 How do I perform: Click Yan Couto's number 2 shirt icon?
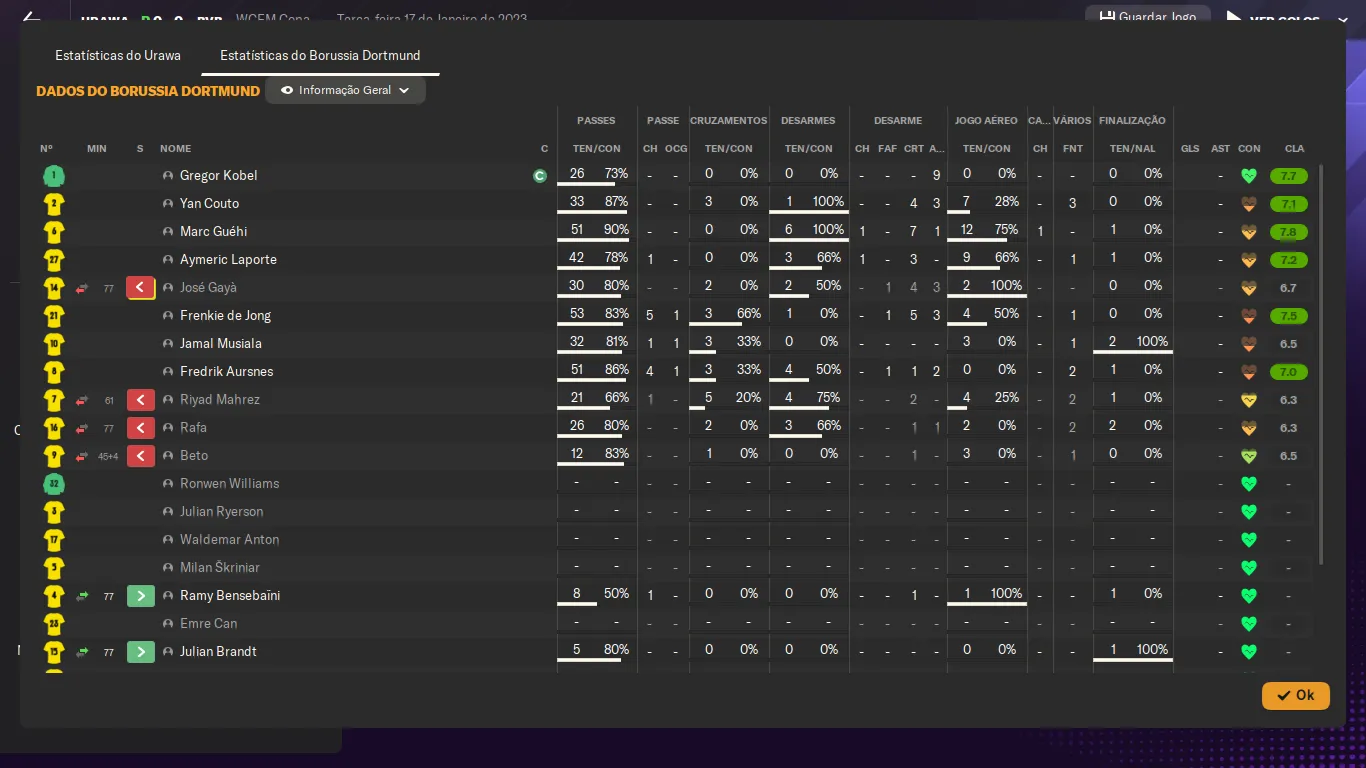pos(54,204)
